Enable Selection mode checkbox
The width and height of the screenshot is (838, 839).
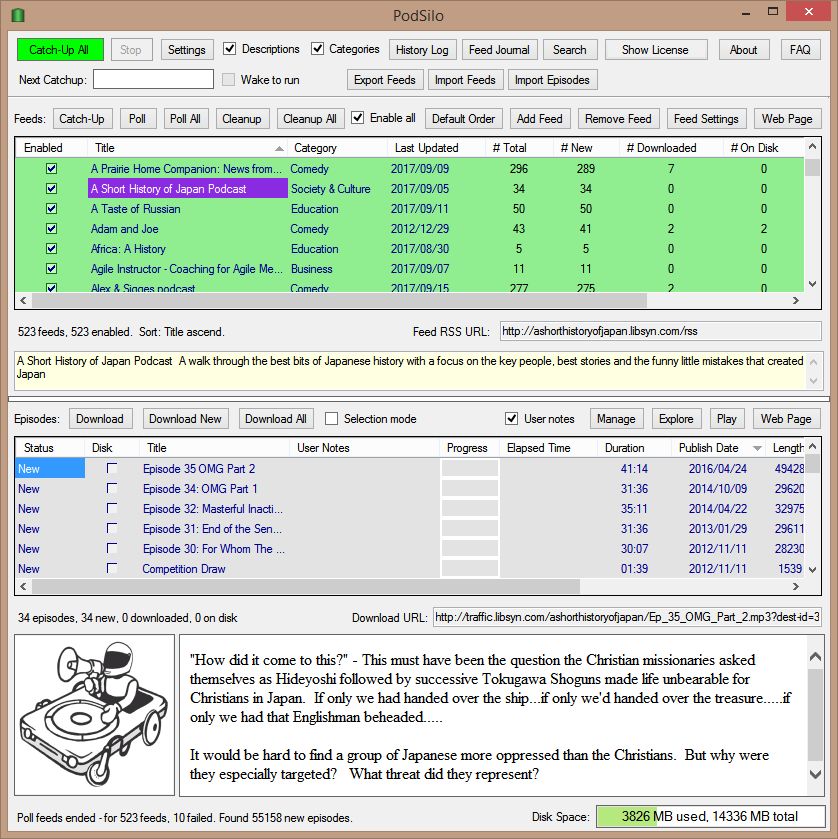tap(331, 418)
